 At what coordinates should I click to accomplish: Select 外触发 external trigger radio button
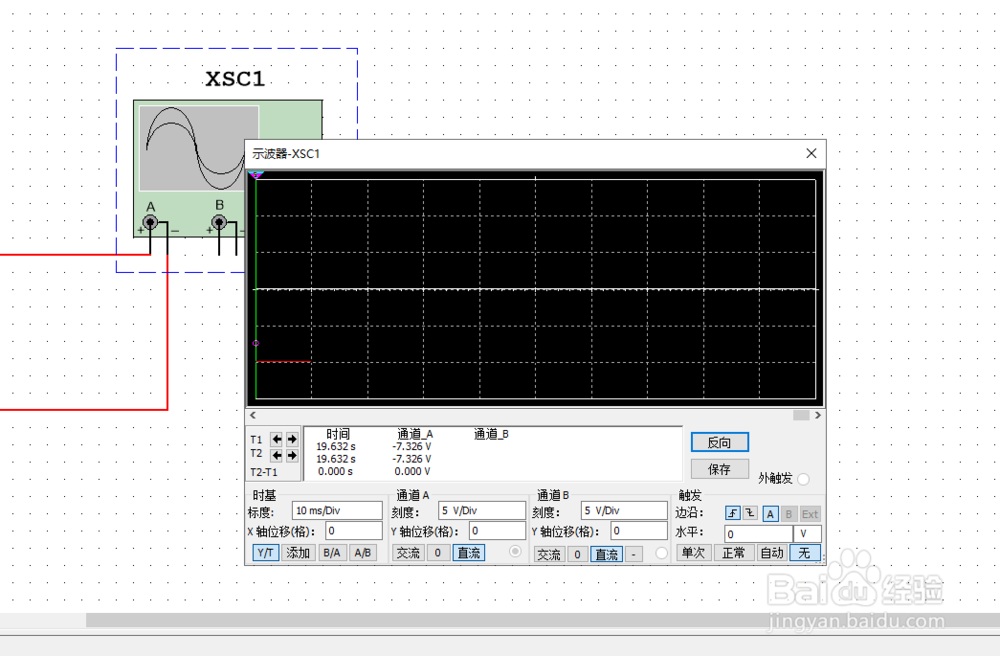click(804, 479)
